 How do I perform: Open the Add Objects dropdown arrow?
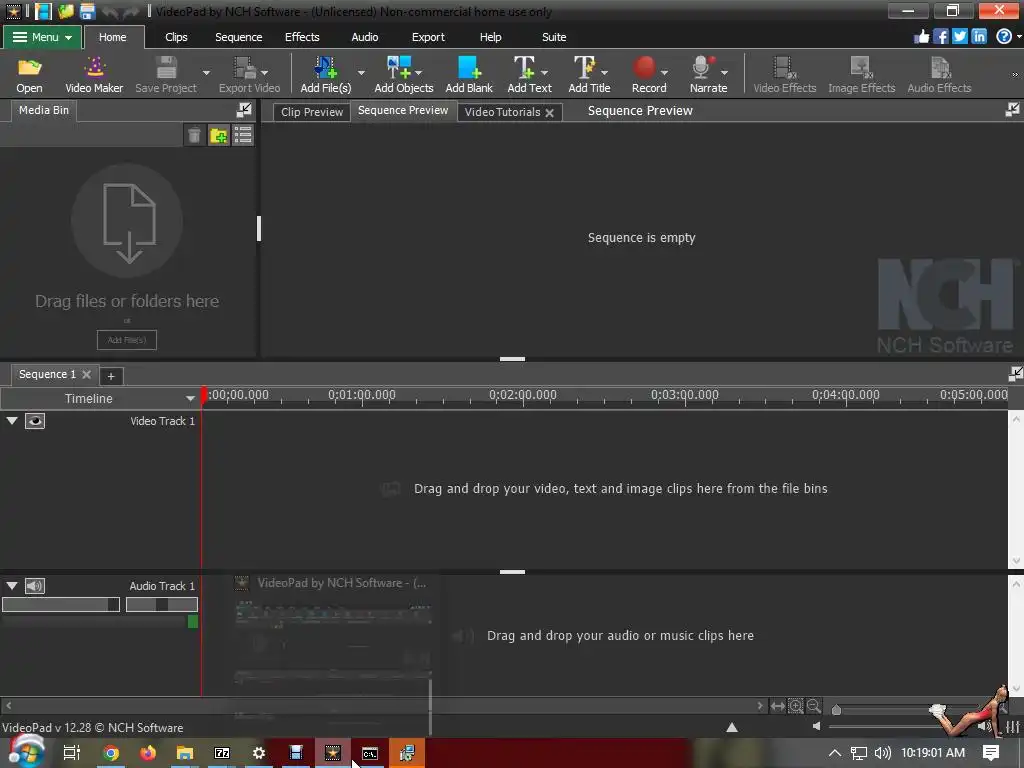pyautogui.click(x=419, y=72)
